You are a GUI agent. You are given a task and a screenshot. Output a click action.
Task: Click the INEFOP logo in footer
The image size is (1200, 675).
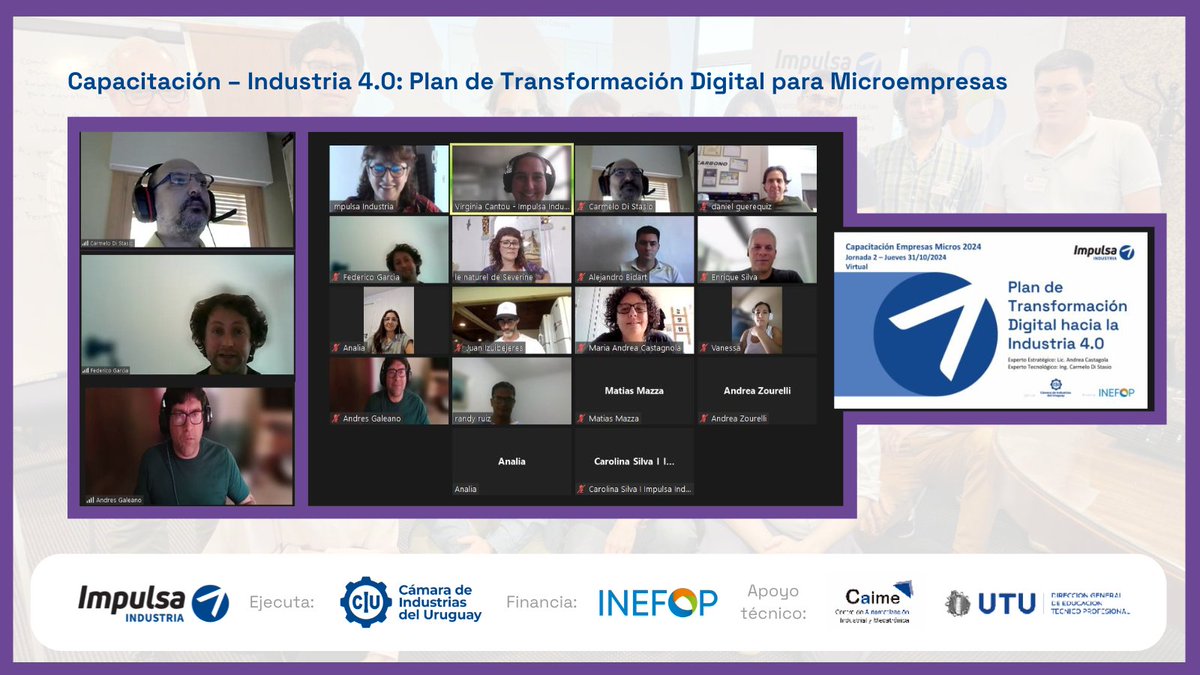coord(658,602)
